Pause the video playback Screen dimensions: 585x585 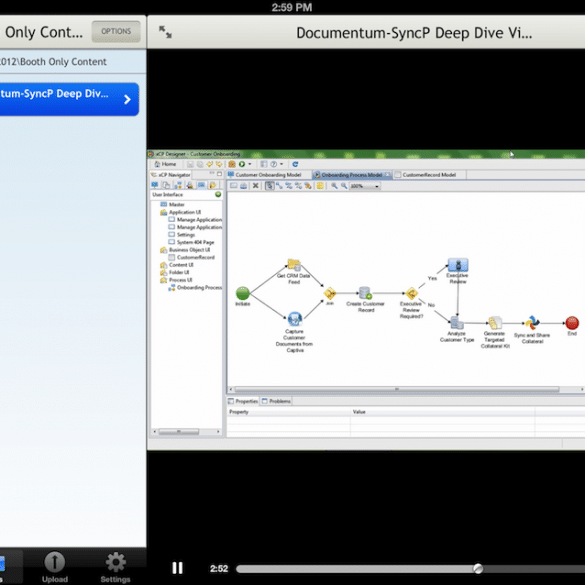tap(177, 568)
